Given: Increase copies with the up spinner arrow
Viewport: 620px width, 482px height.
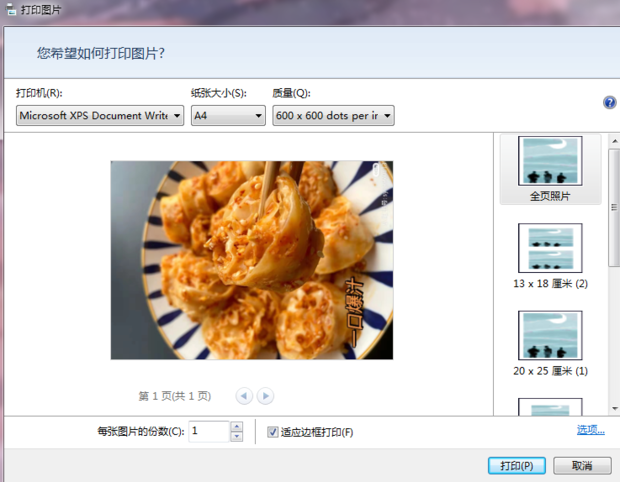Looking at the screenshot, I should (x=236, y=426).
